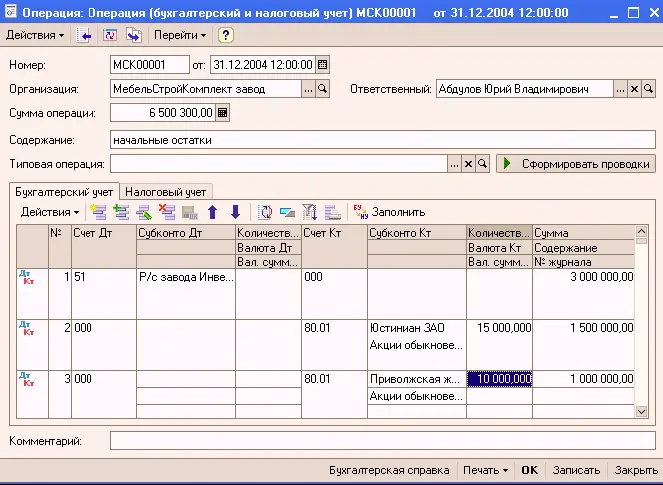This screenshot has width=663, height=485.
Task: Switch to Бухгалтерский учет tab
Action: [64, 192]
